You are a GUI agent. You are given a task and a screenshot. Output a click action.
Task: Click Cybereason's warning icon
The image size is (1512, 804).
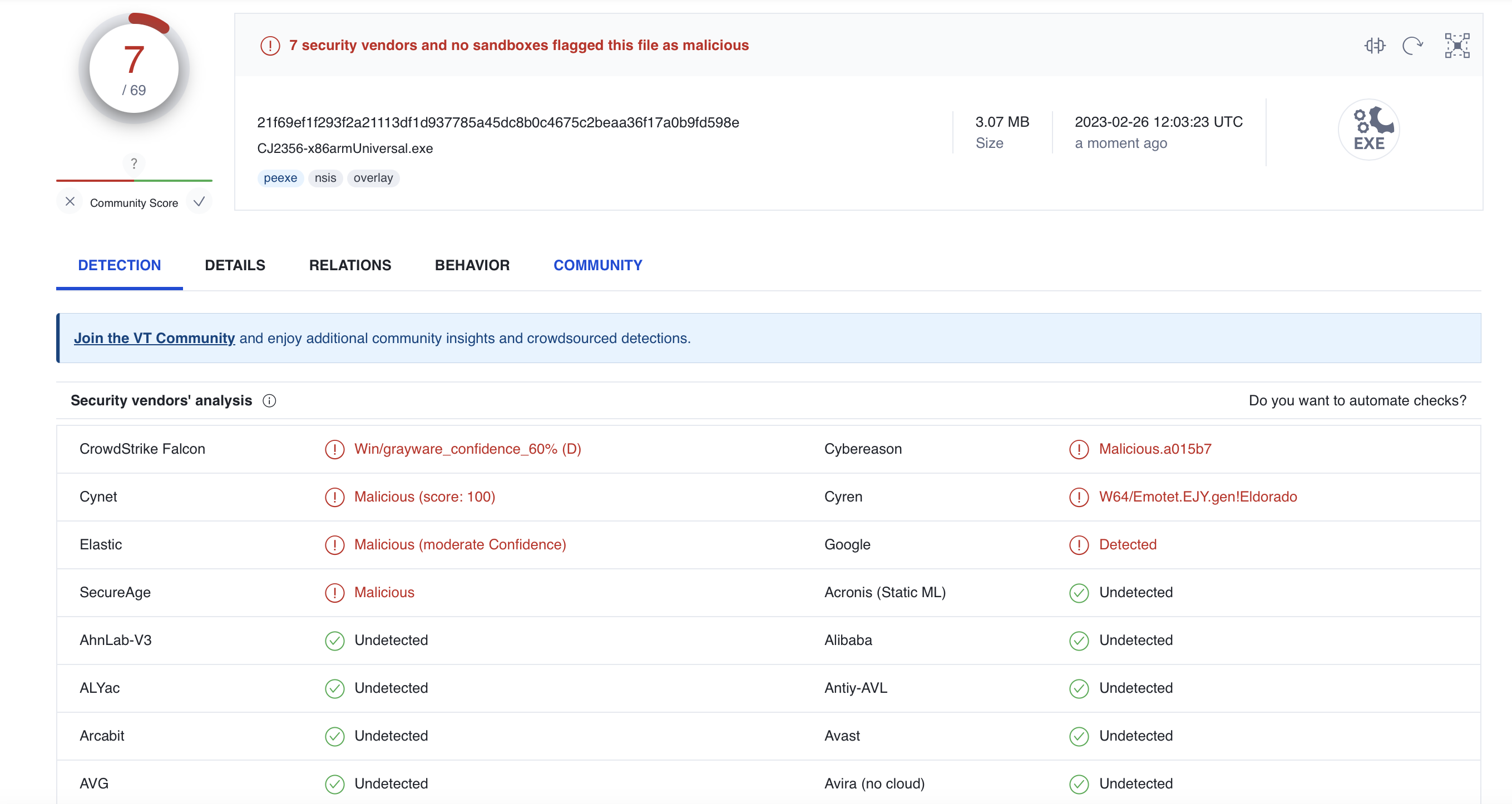coord(1079,449)
